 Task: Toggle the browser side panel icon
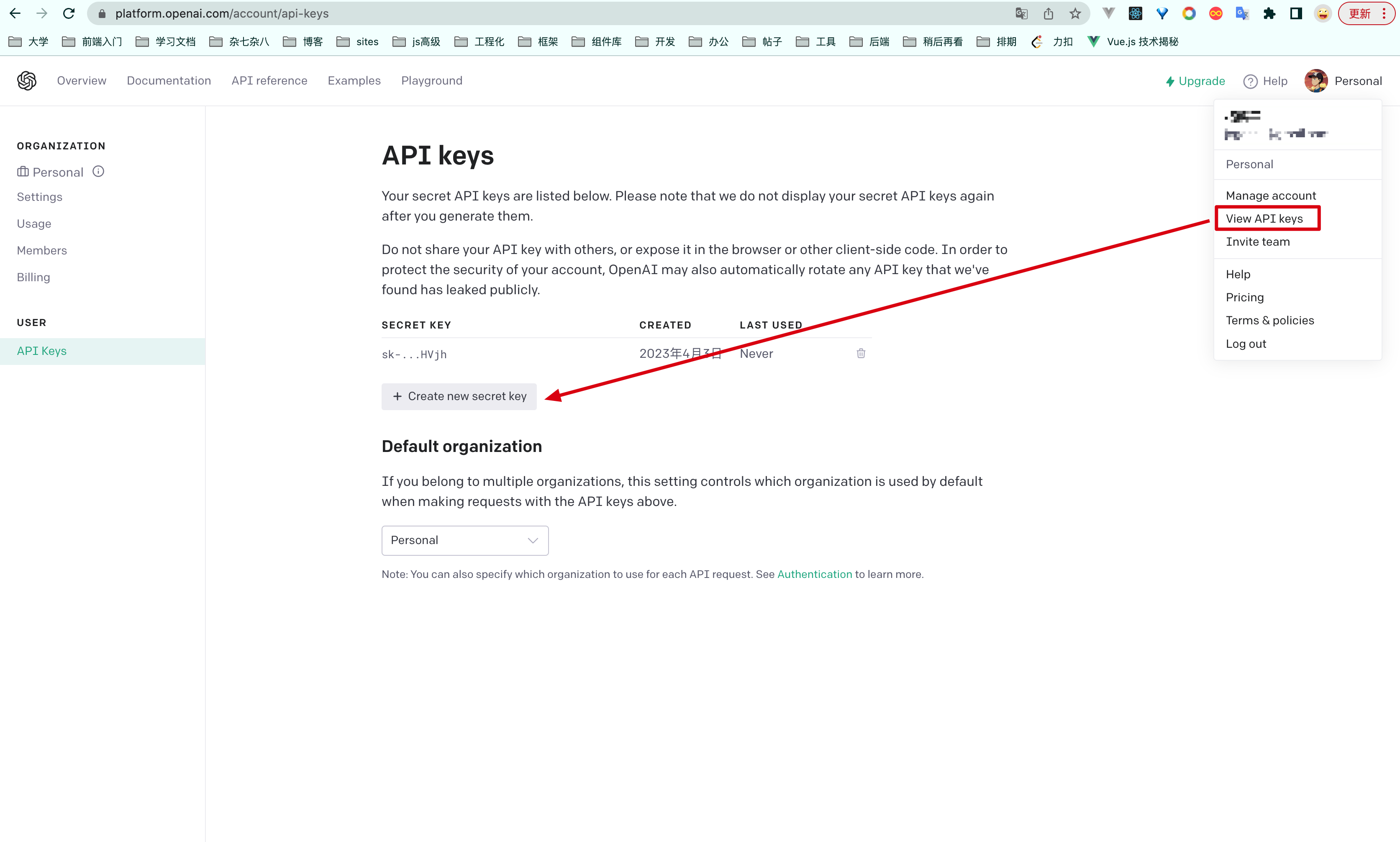click(1296, 14)
